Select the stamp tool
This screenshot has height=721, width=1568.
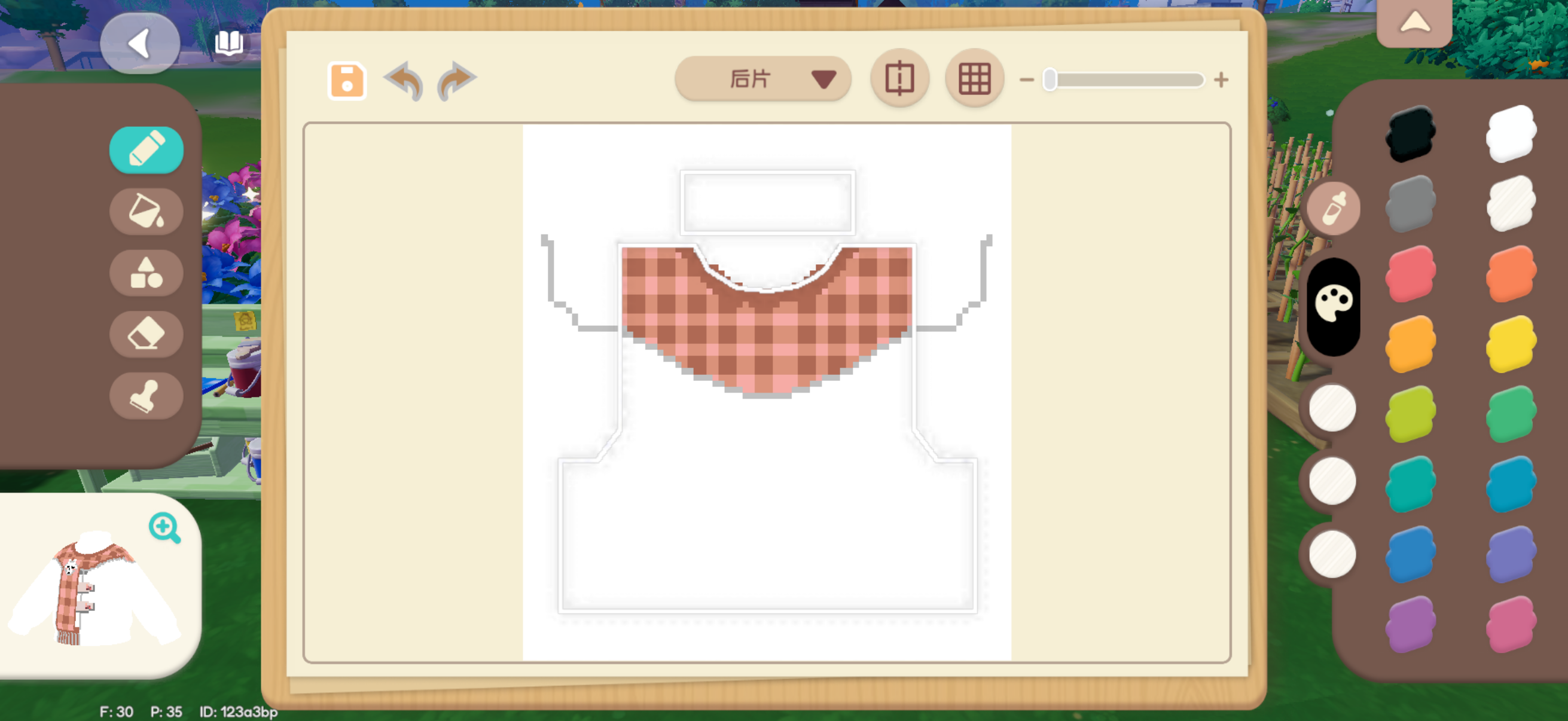pyautogui.click(x=146, y=396)
